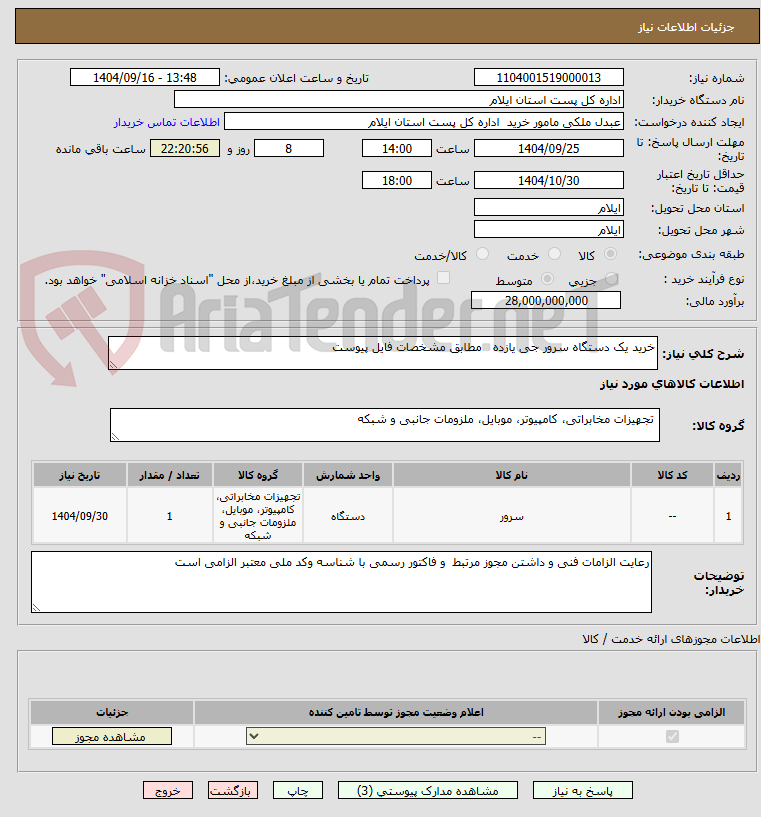Click the اطلاعات کالاهای مورد نیاز heading
This screenshot has width=761, height=817.
(x=672, y=384)
